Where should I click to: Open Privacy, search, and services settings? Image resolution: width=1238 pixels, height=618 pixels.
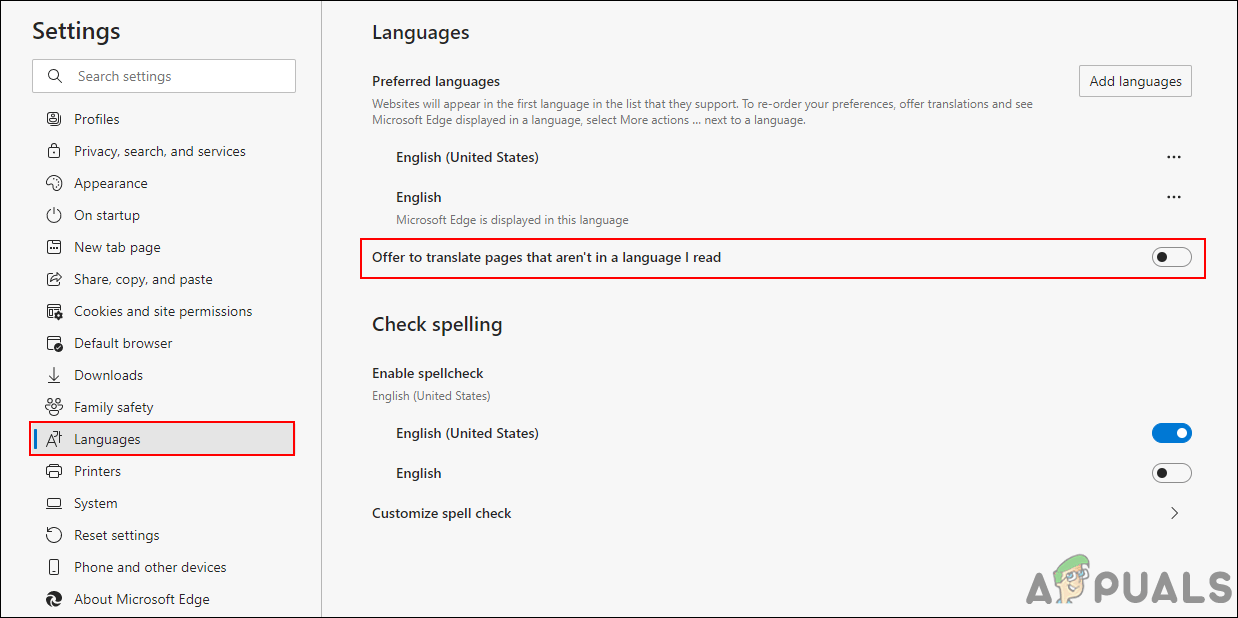(54, 150)
